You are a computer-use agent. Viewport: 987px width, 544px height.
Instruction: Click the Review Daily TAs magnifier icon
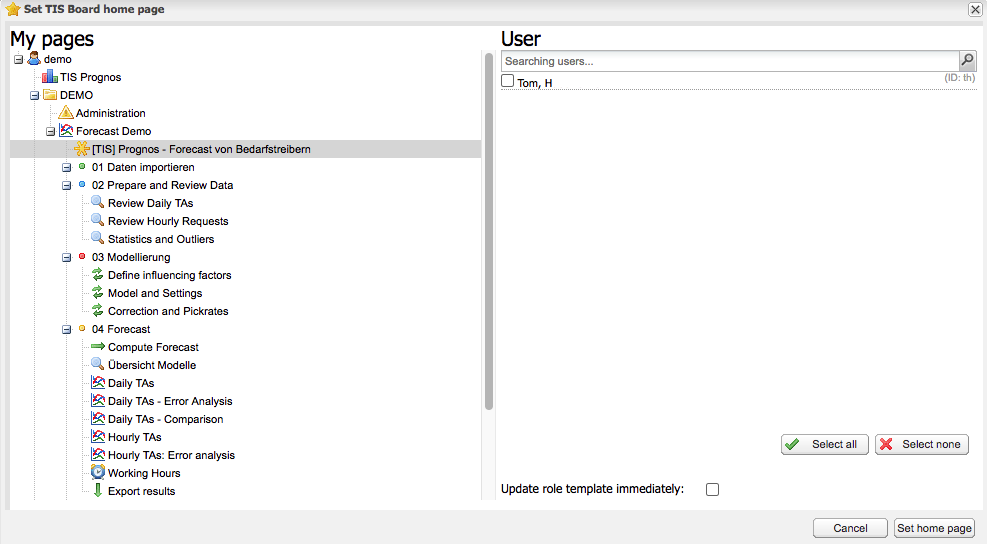(x=98, y=202)
